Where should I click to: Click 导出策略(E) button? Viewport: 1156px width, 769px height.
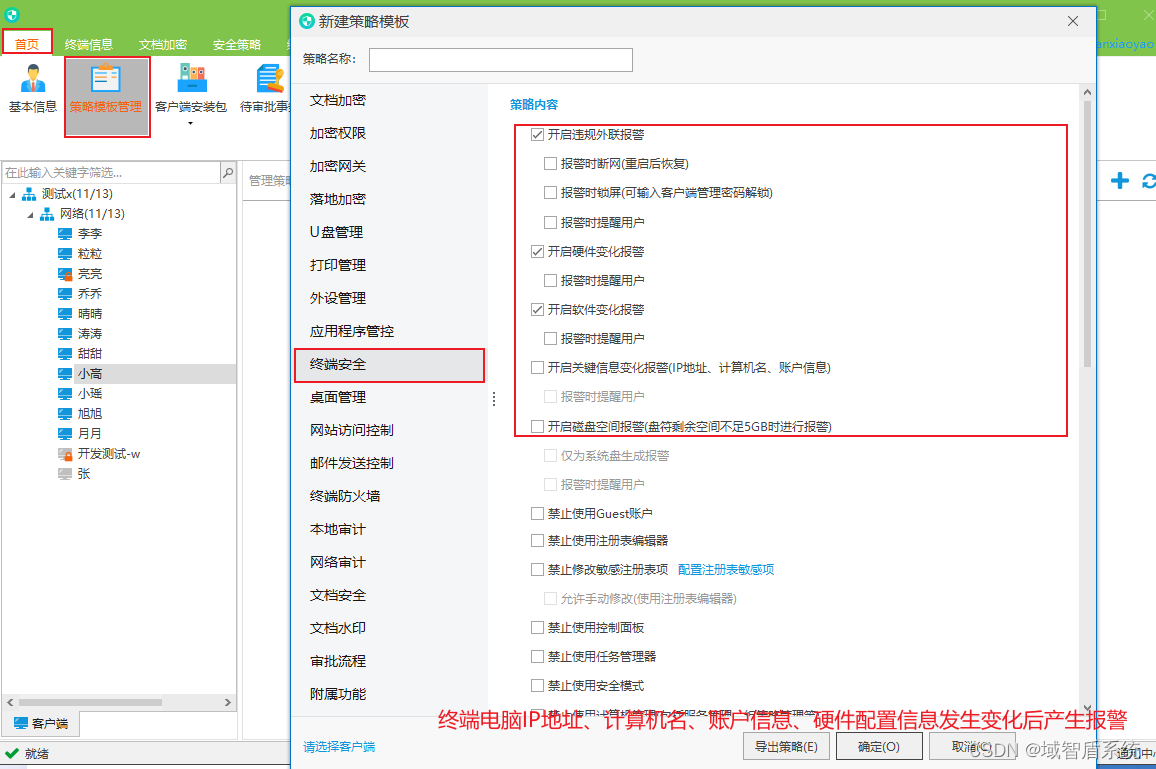tap(786, 746)
